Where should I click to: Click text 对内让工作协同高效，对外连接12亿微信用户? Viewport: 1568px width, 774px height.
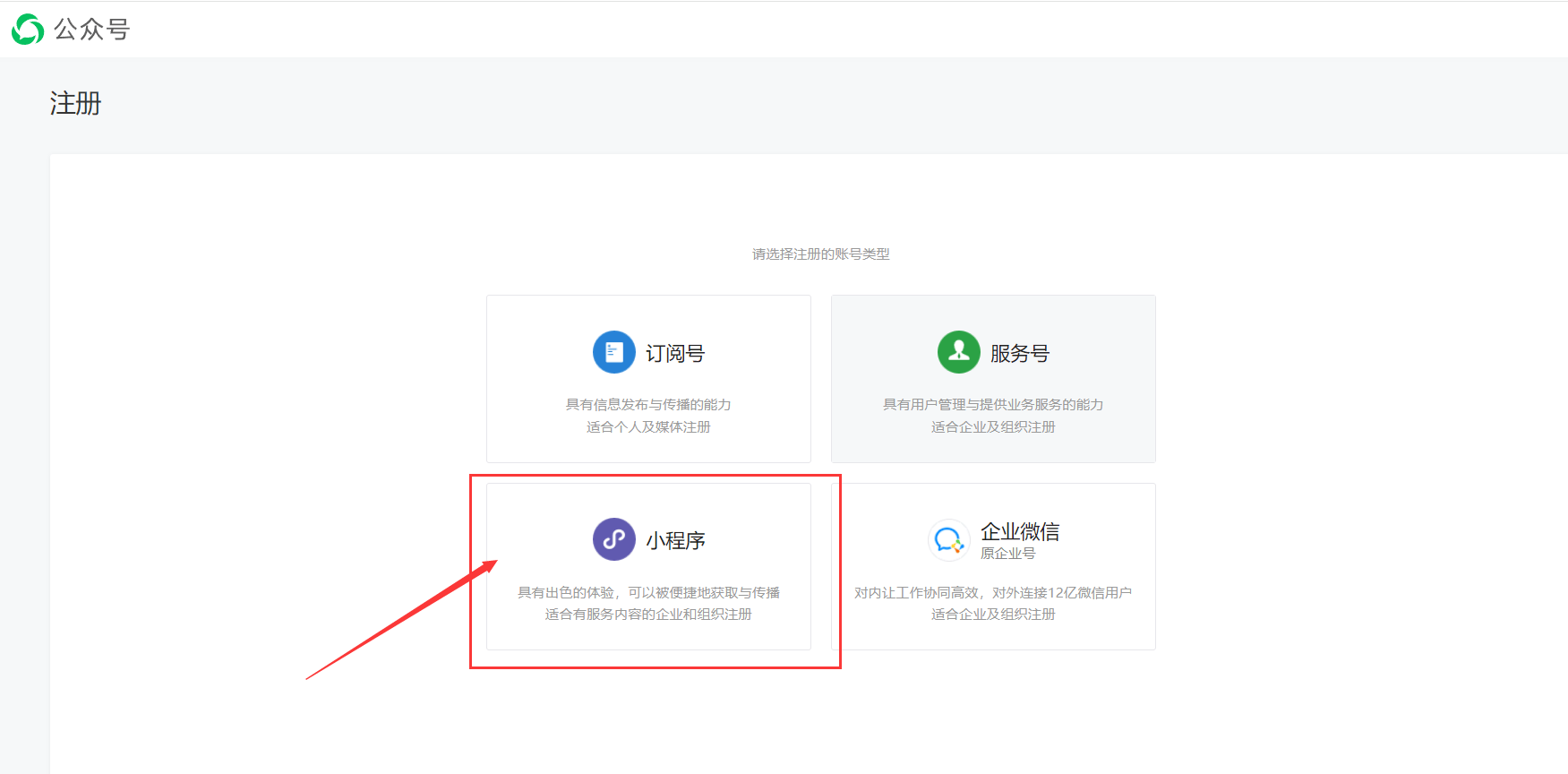tap(993, 593)
